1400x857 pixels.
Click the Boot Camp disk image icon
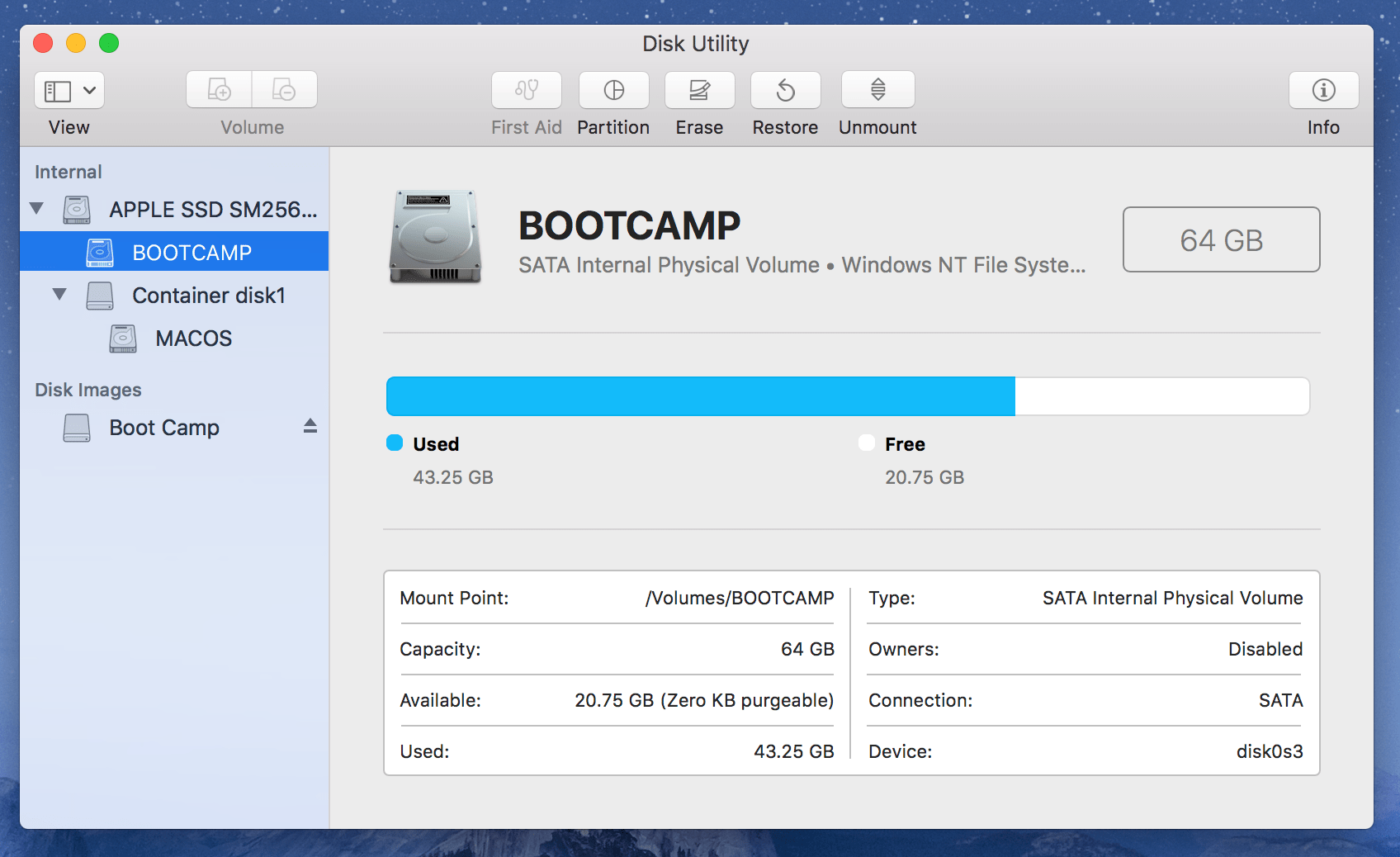(77, 428)
